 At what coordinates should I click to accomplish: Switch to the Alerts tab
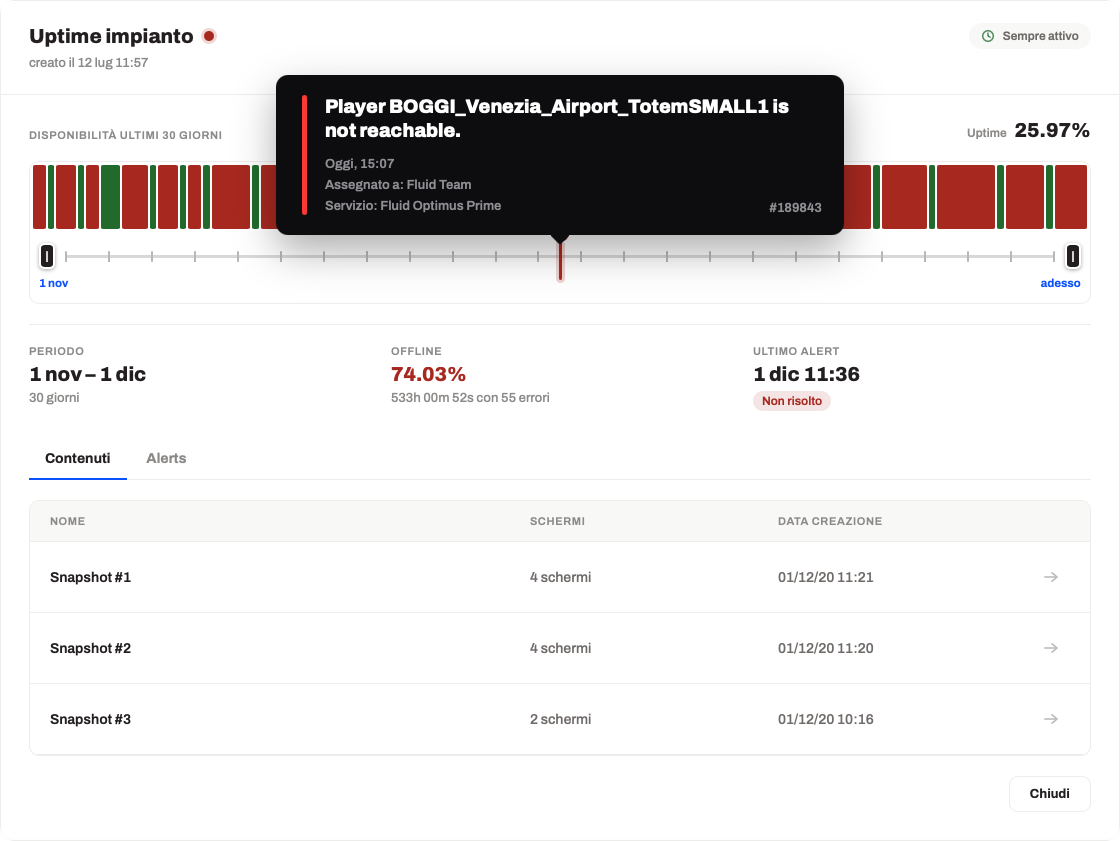tap(166, 458)
